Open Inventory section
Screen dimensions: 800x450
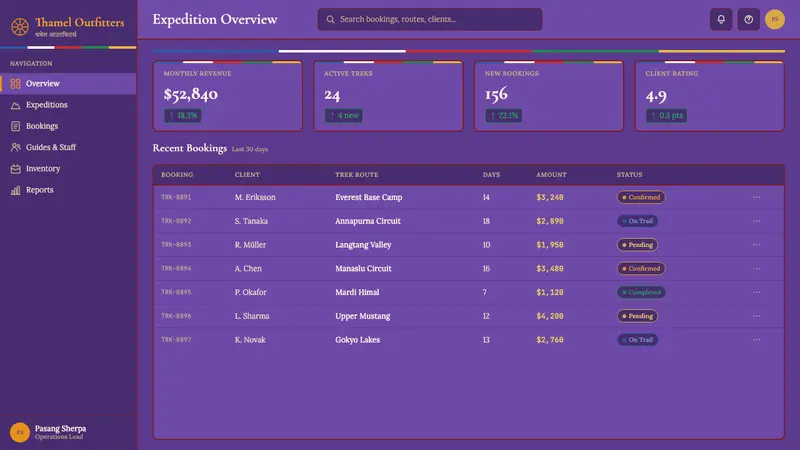[68, 169]
